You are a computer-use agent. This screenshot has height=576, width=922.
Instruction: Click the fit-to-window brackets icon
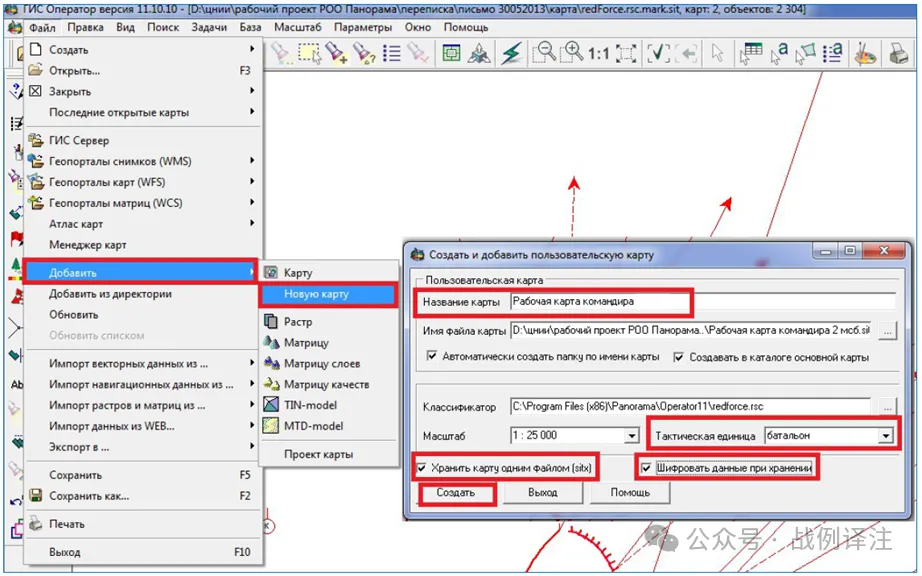626,53
